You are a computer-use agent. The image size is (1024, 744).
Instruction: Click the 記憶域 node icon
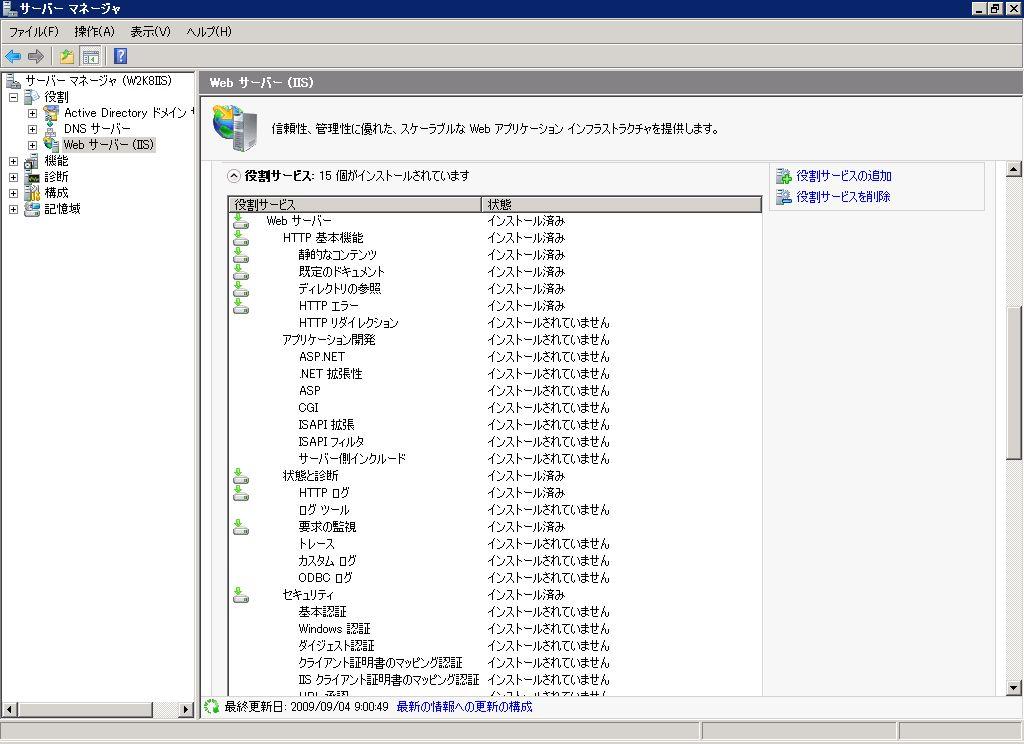pyautogui.click(x=32, y=209)
